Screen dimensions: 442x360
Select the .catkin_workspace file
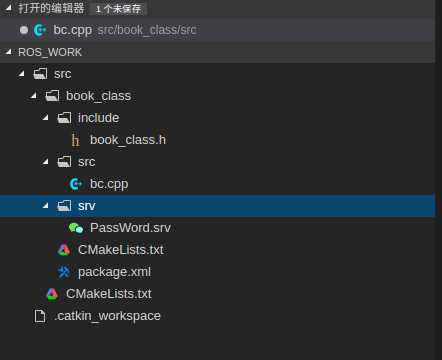click(x=107, y=316)
